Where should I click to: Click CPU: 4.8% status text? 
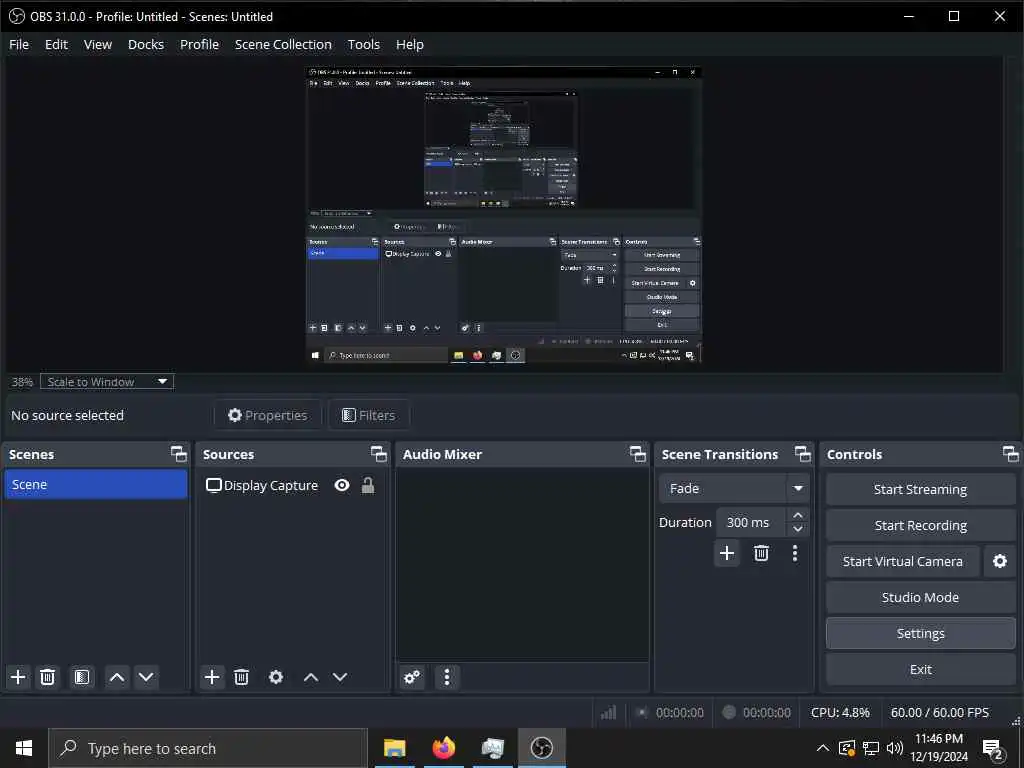click(840, 712)
